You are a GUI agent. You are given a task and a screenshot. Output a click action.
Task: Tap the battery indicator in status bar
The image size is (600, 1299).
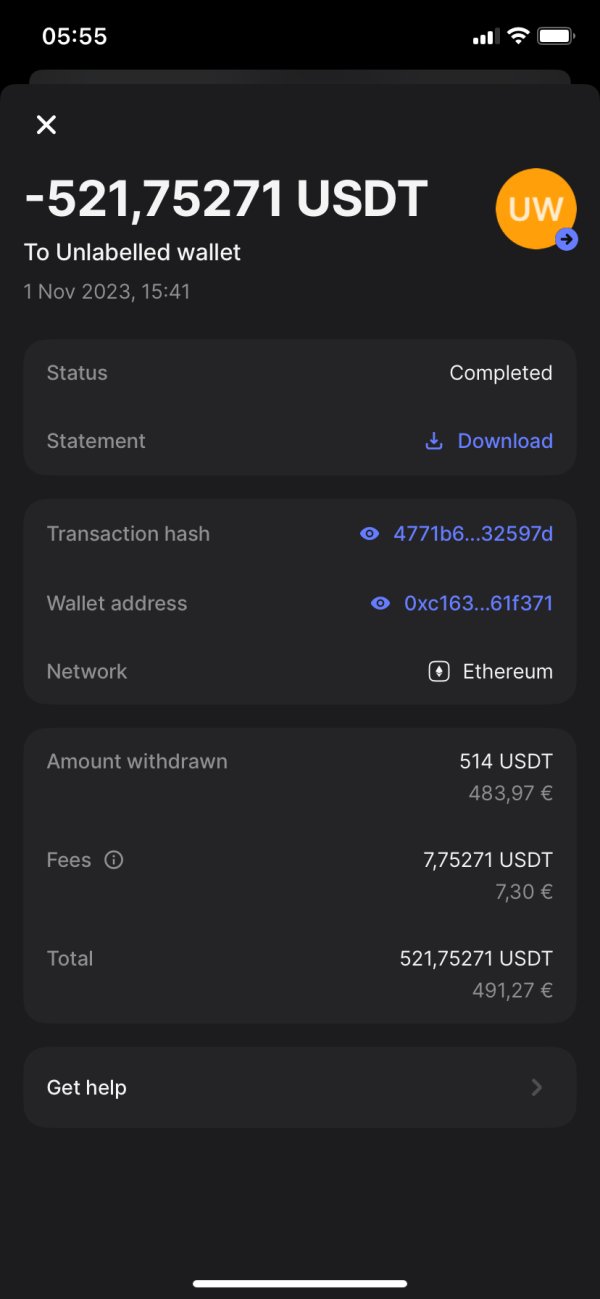coord(555,37)
